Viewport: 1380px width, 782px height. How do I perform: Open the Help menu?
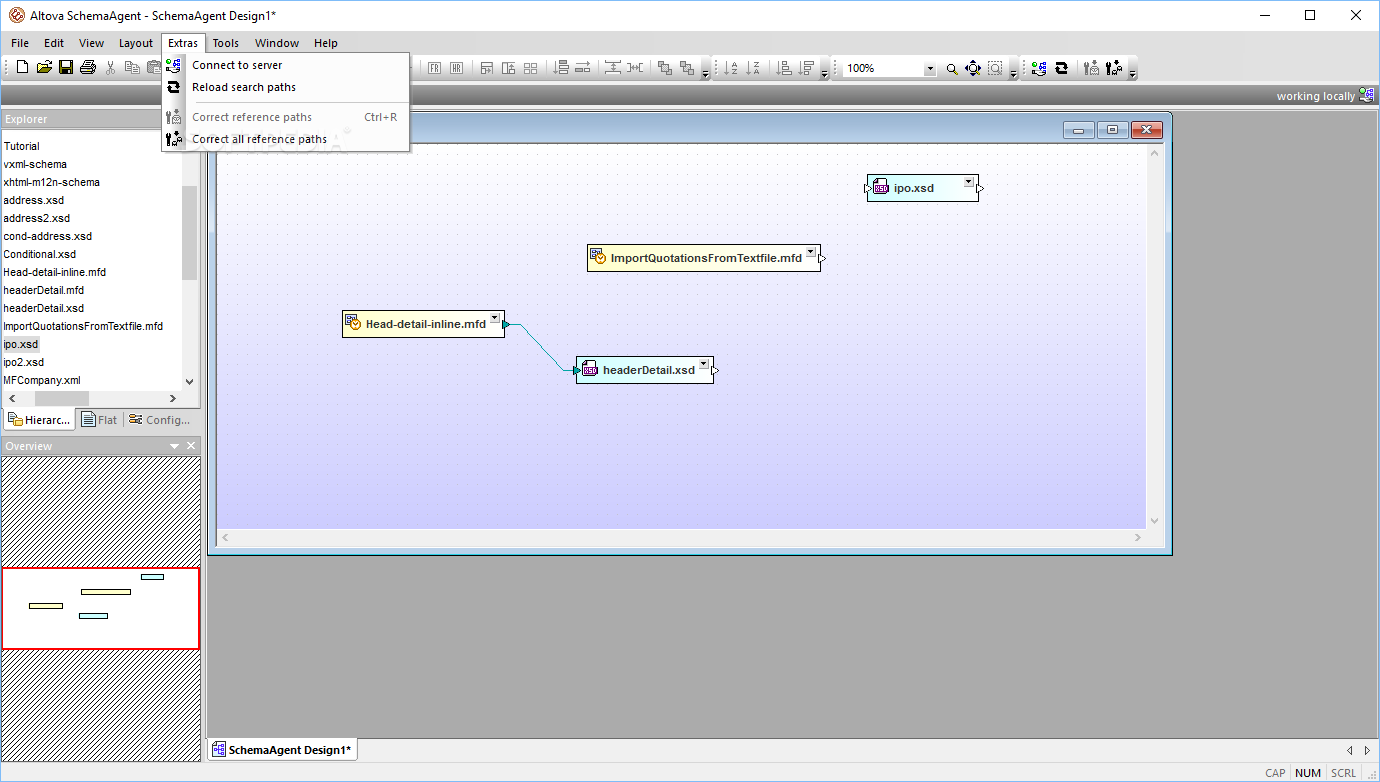click(x=326, y=43)
